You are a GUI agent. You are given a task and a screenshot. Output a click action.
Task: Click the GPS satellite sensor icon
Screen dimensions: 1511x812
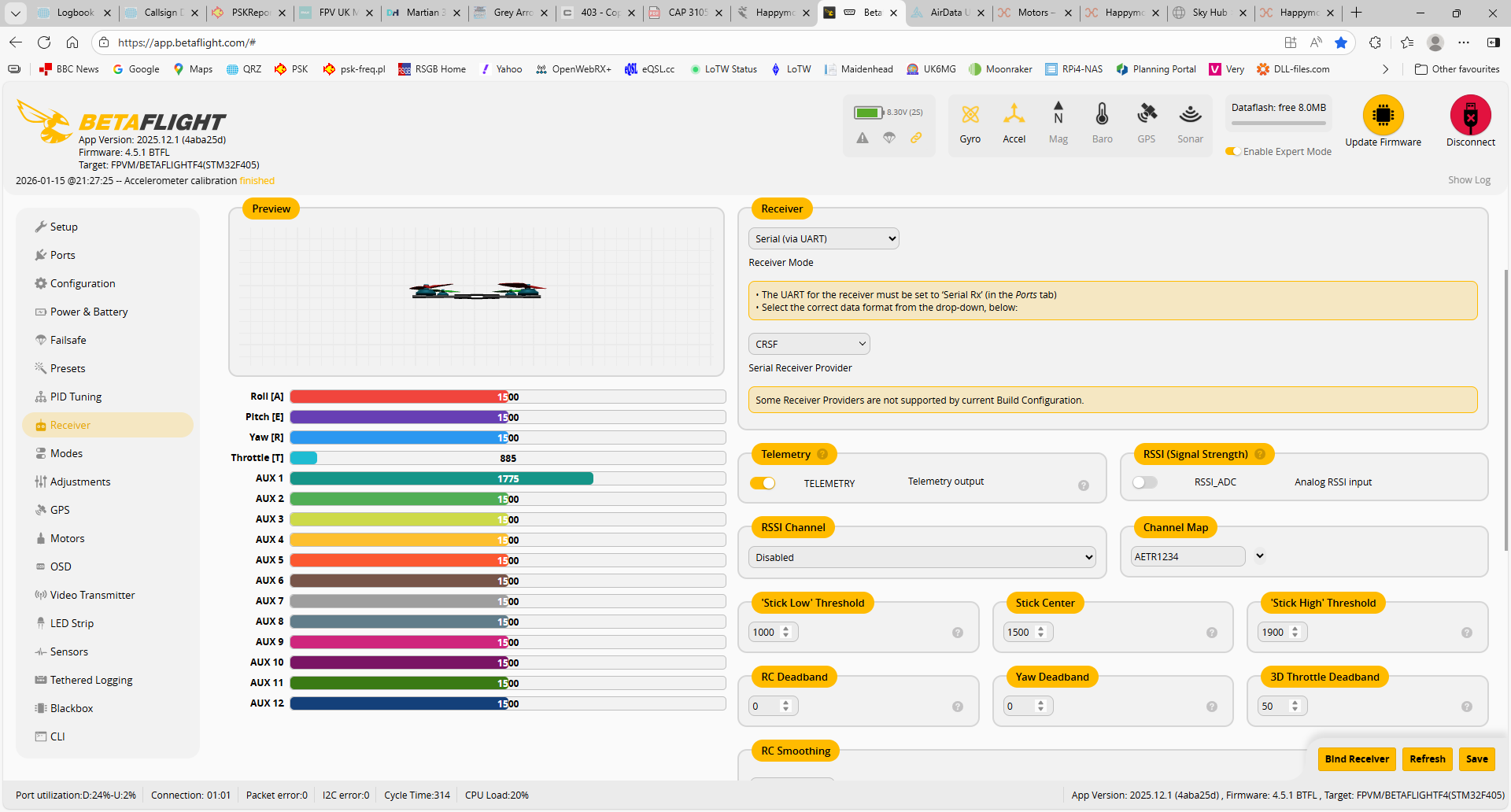click(1146, 115)
